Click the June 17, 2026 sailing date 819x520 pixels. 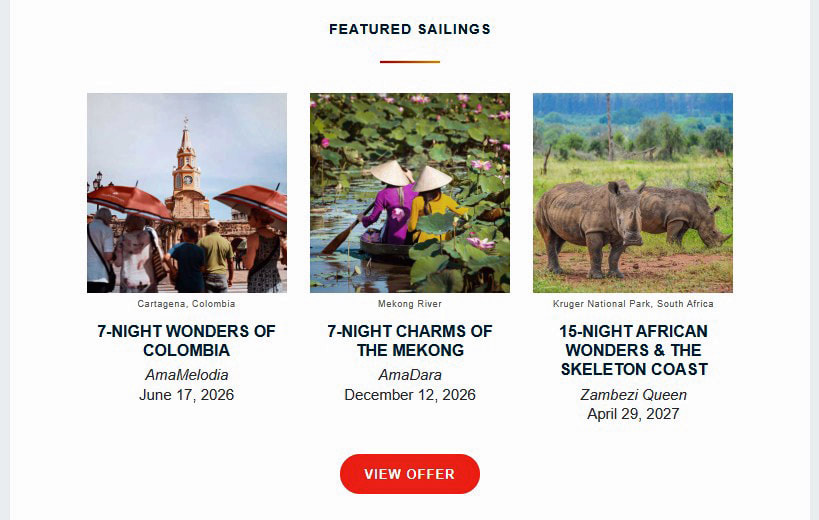[x=187, y=395]
